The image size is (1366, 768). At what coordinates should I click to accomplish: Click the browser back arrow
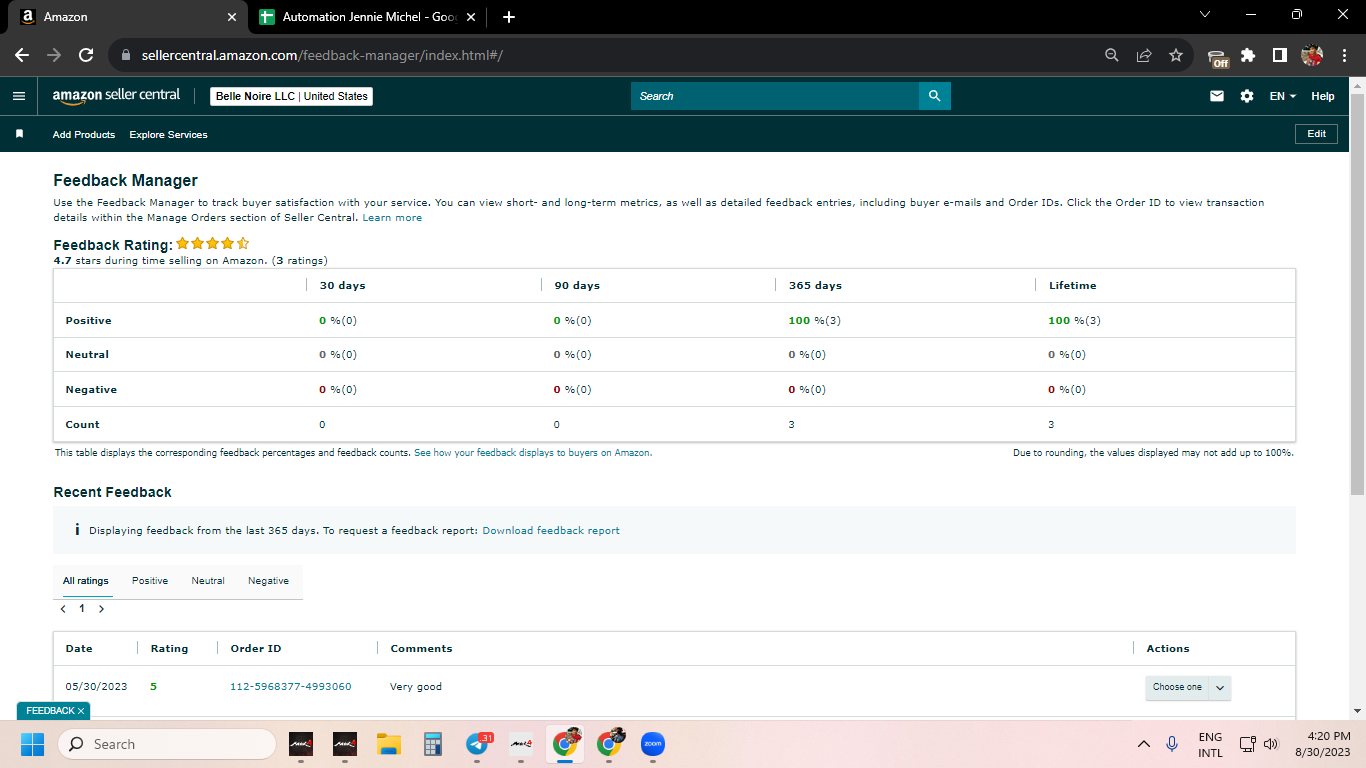click(x=22, y=55)
